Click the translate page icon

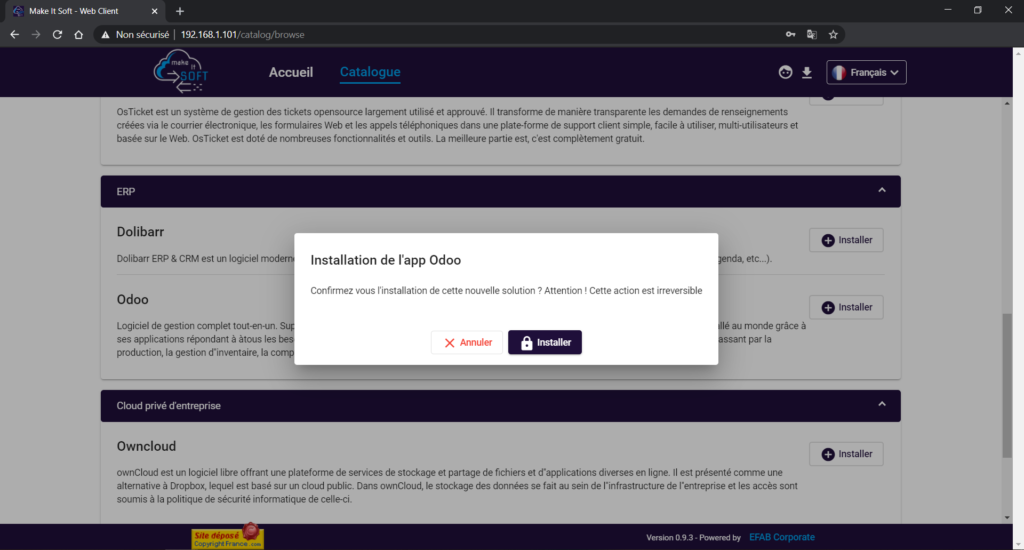(812, 35)
